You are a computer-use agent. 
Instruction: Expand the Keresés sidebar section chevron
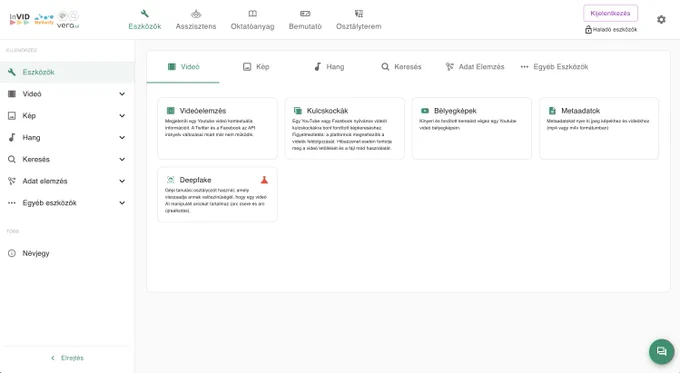(122, 159)
